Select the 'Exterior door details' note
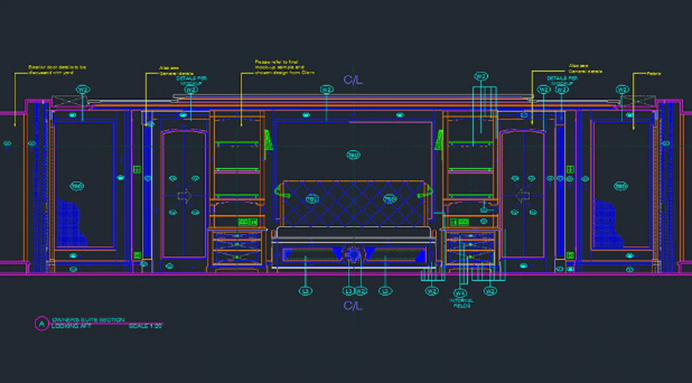 coord(57,70)
